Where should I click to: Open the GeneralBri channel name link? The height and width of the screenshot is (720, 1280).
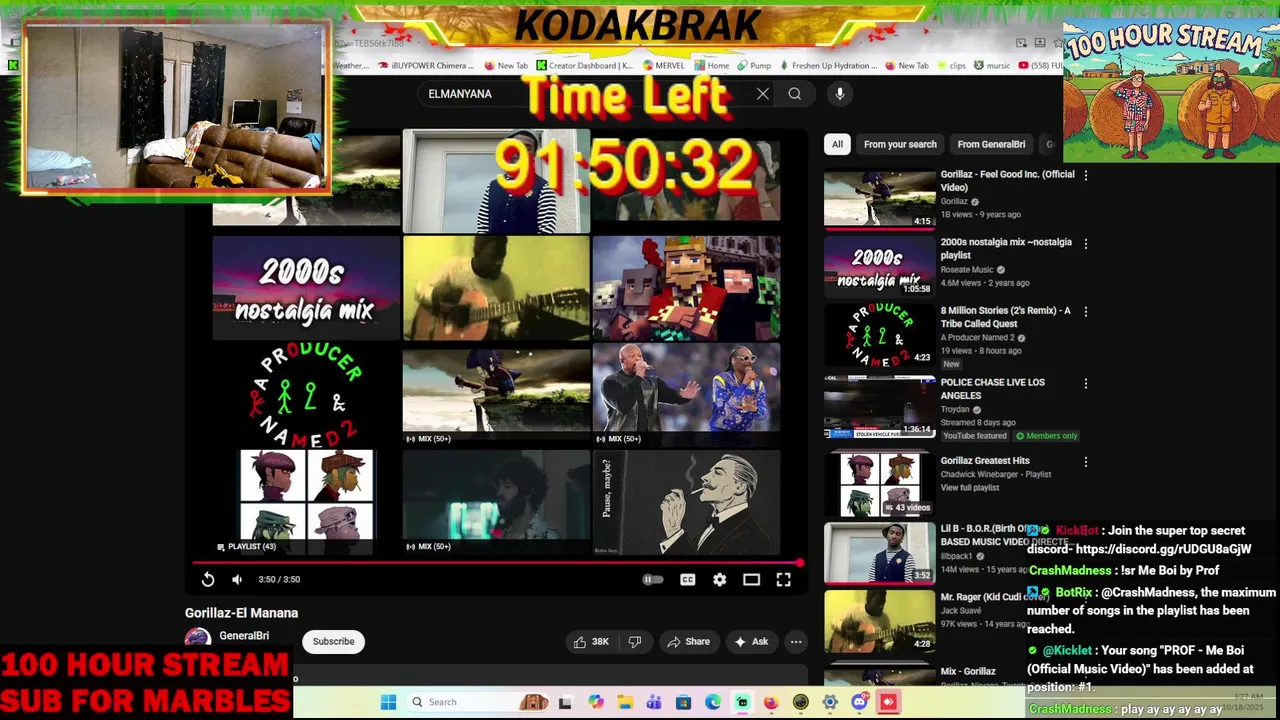coord(244,636)
